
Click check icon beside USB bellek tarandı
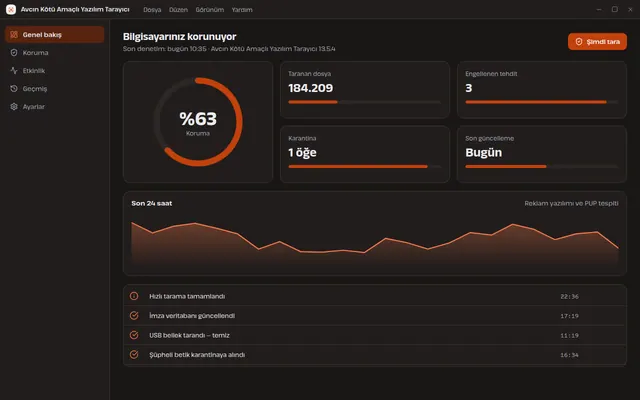click(x=134, y=335)
